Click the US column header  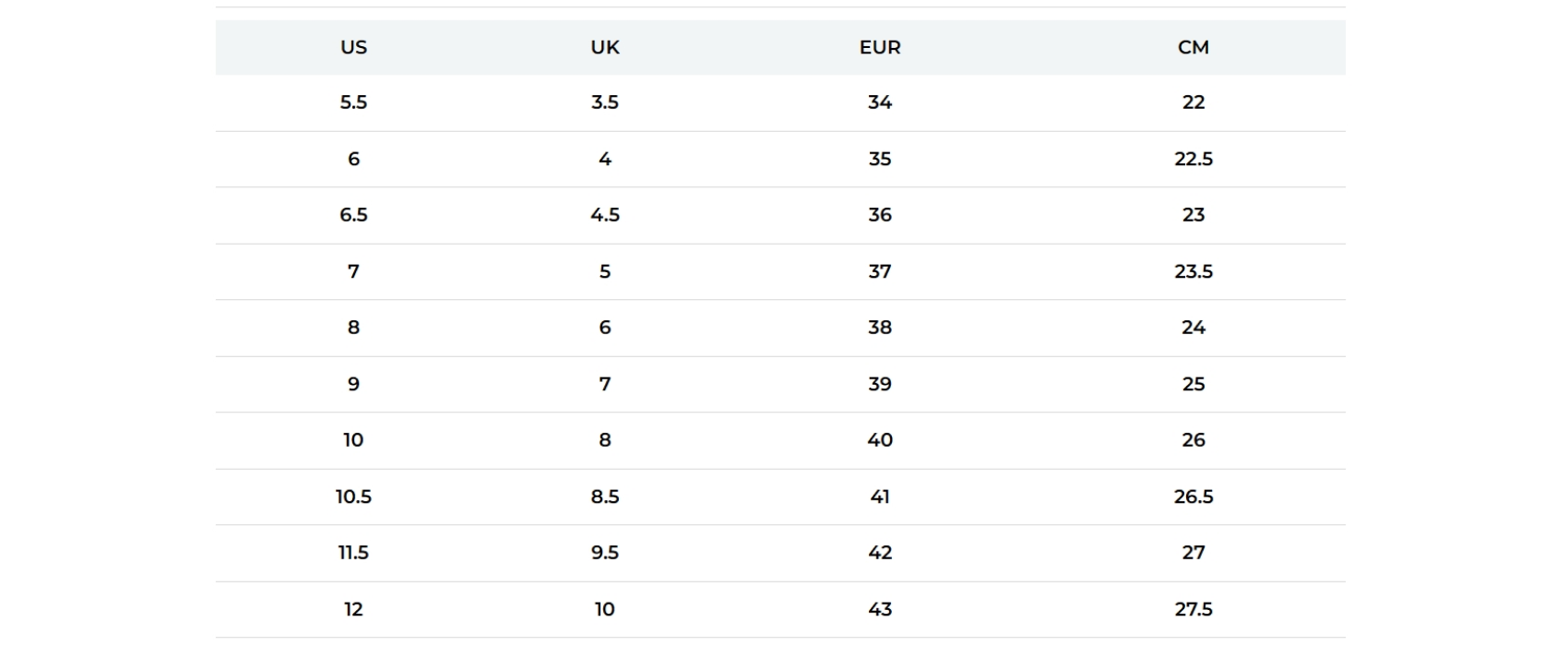[353, 47]
